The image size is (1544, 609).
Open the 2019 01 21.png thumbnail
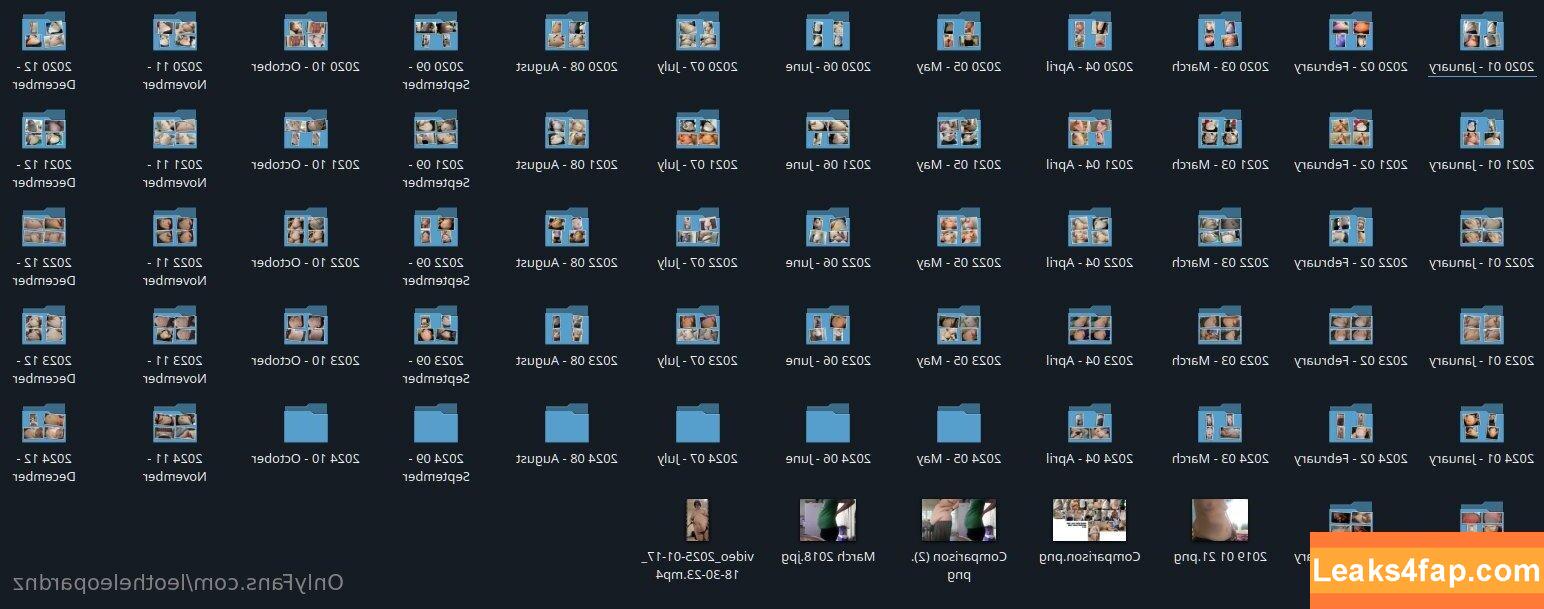tap(1220, 521)
